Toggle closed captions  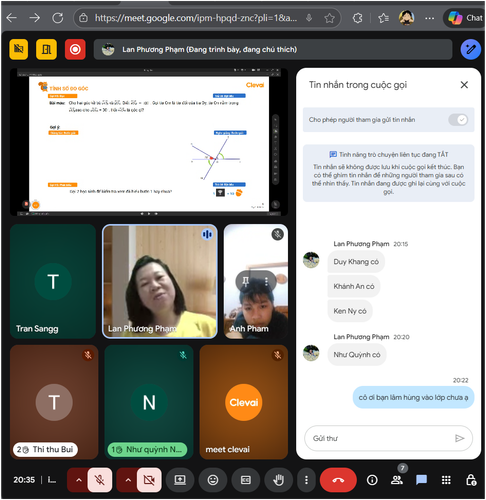pyautogui.click(x=246, y=480)
